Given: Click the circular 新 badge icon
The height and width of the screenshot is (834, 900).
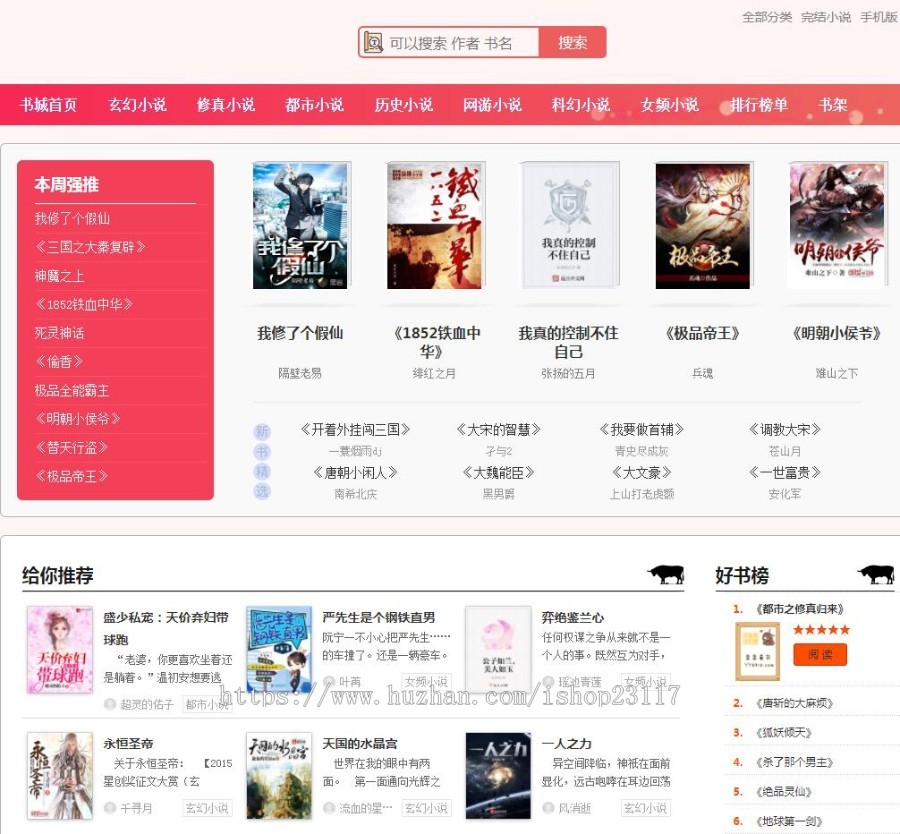Looking at the screenshot, I should point(262,430).
